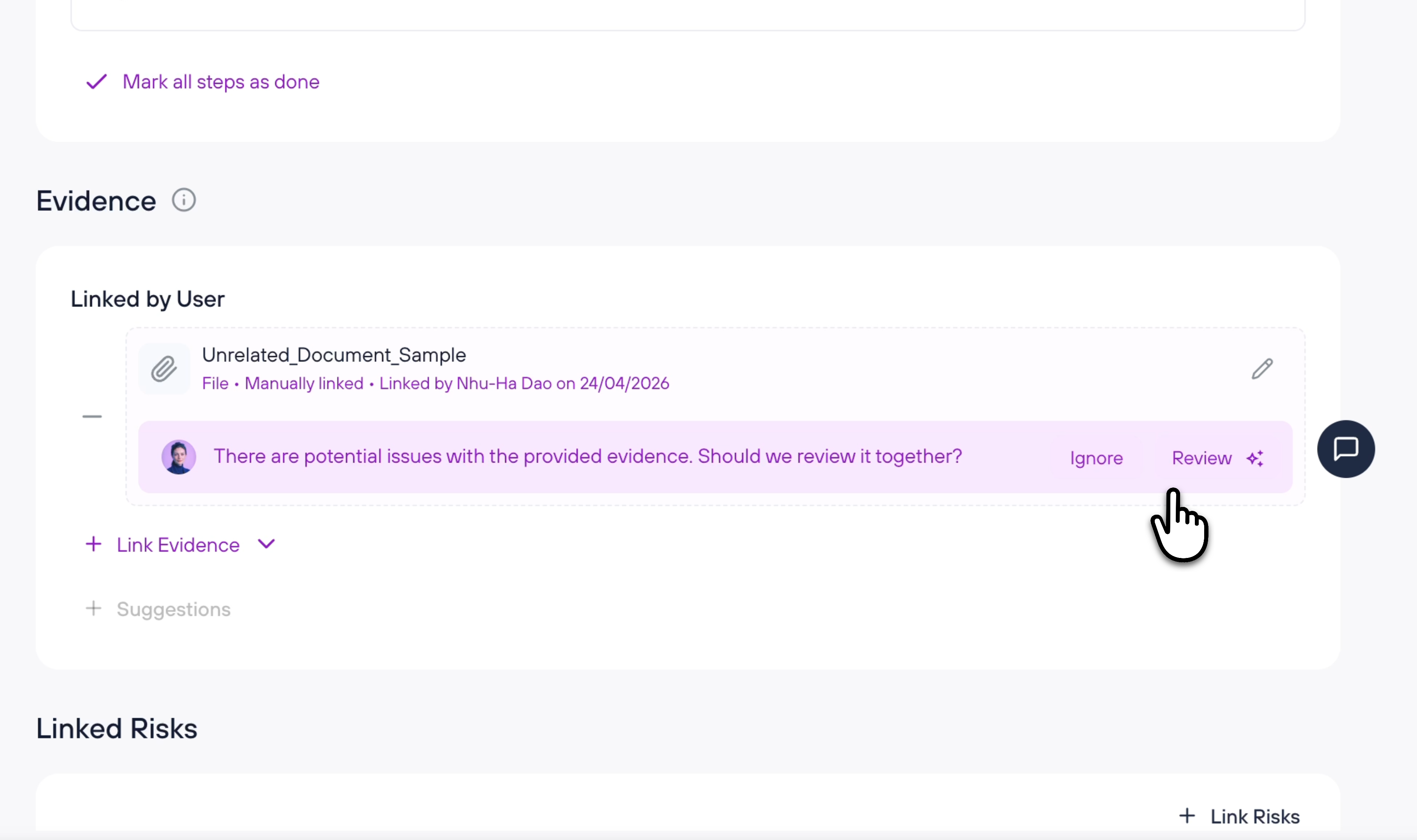Image resolution: width=1417 pixels, height=840 pixels.
Task: Edit evidence with the pencil icon
Action: coord(1262,369)
